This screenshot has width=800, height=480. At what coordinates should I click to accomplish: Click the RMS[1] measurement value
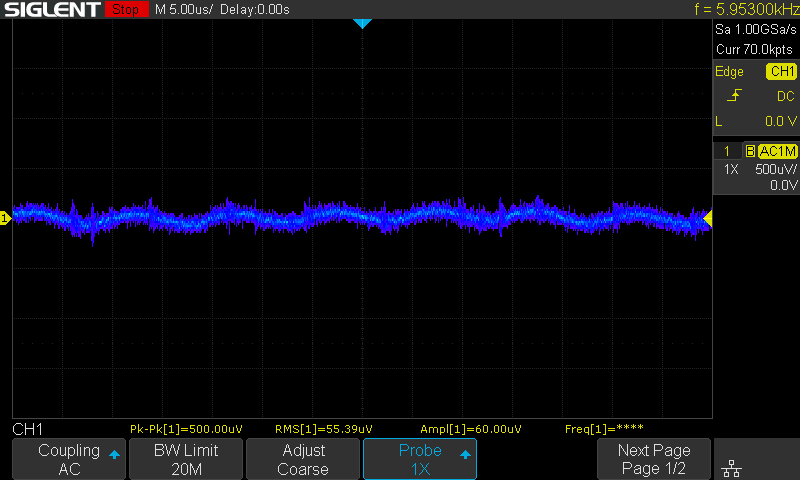(x=323, y=429)
